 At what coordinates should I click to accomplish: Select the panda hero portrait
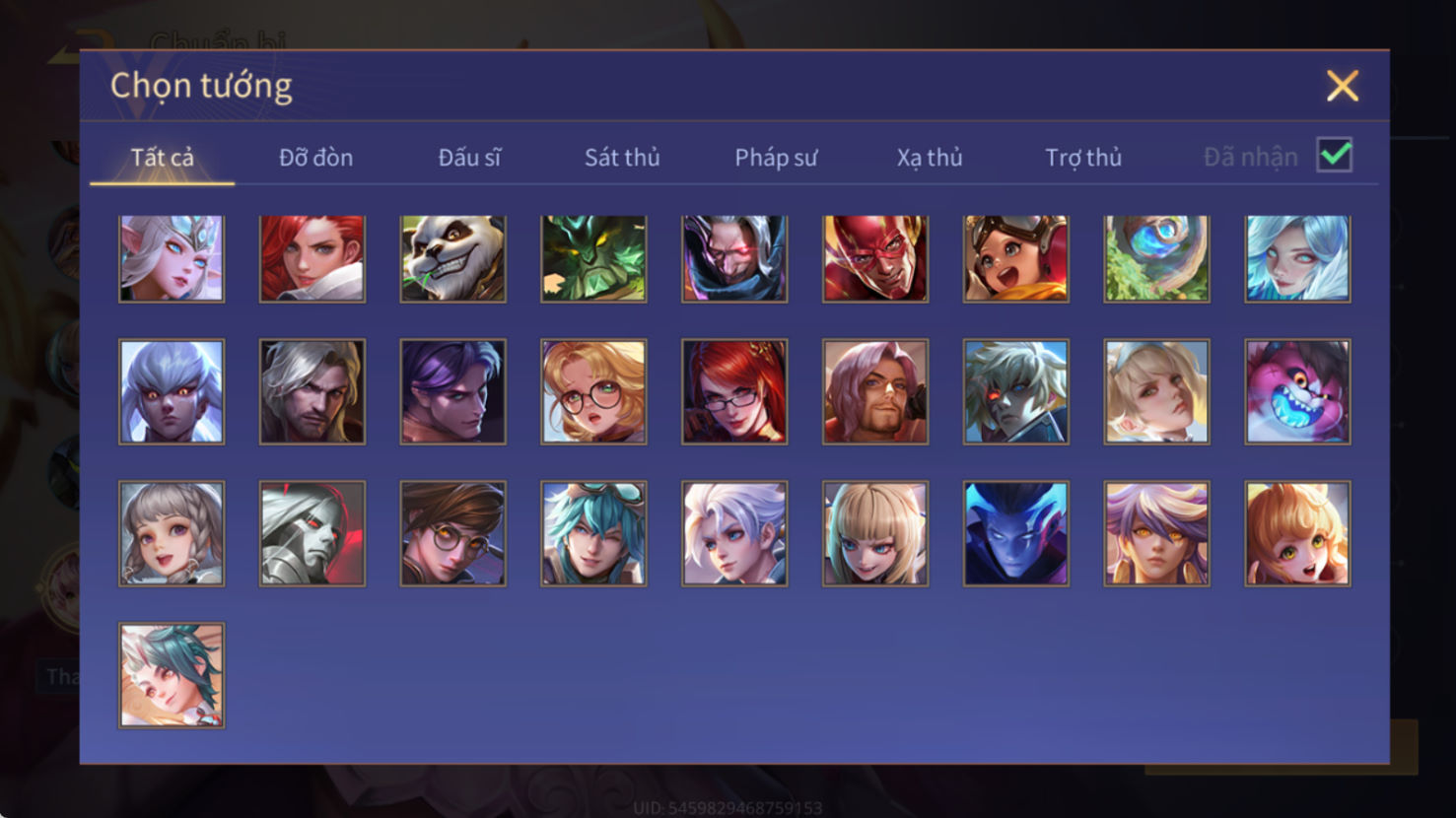452,258
